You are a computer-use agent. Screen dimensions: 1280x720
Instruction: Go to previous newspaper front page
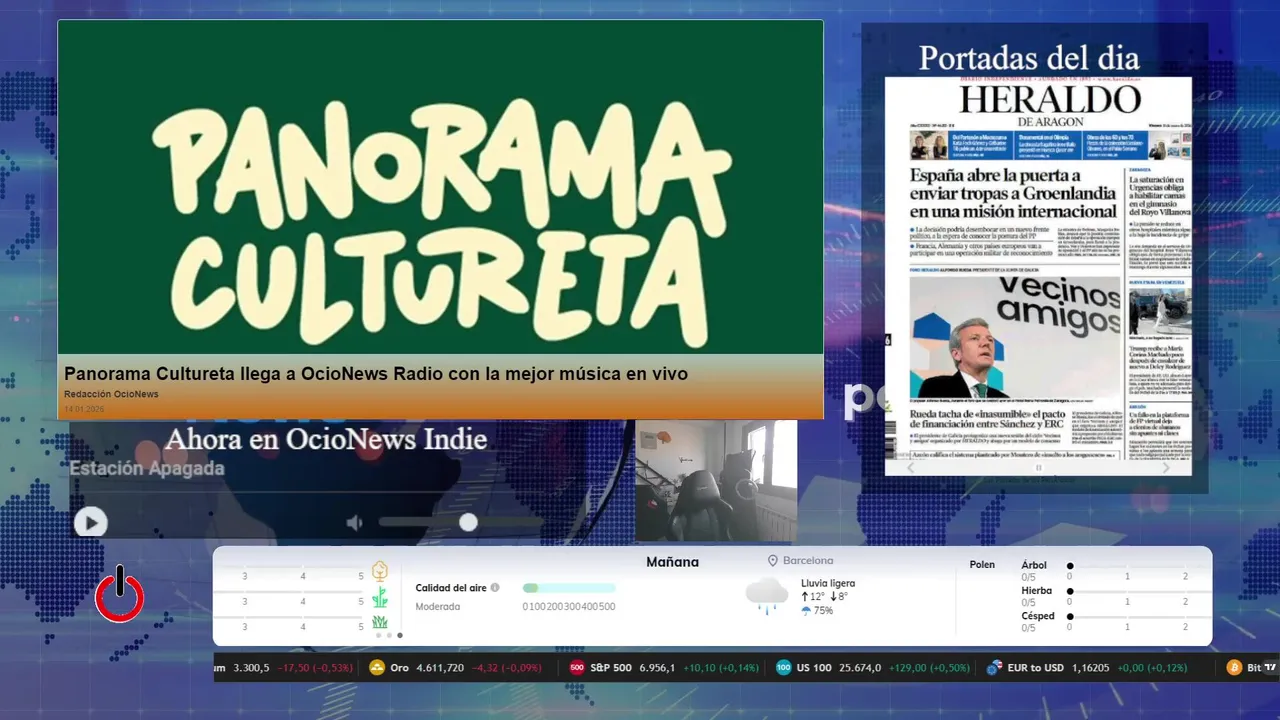click(910, 467)
